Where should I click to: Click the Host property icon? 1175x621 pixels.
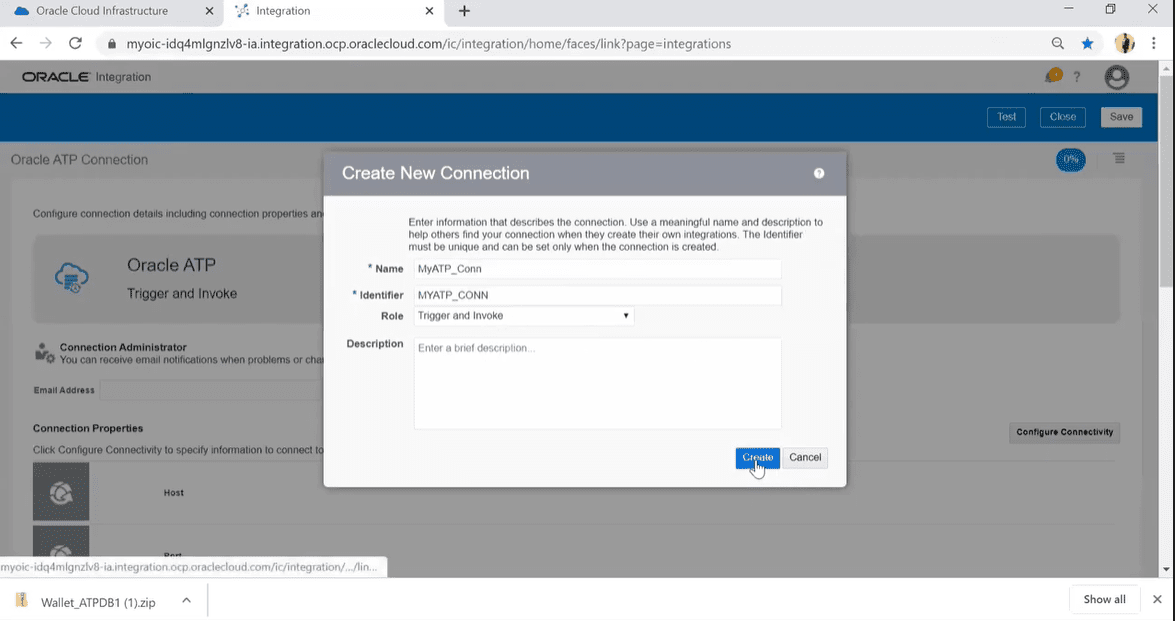[61, 491]
